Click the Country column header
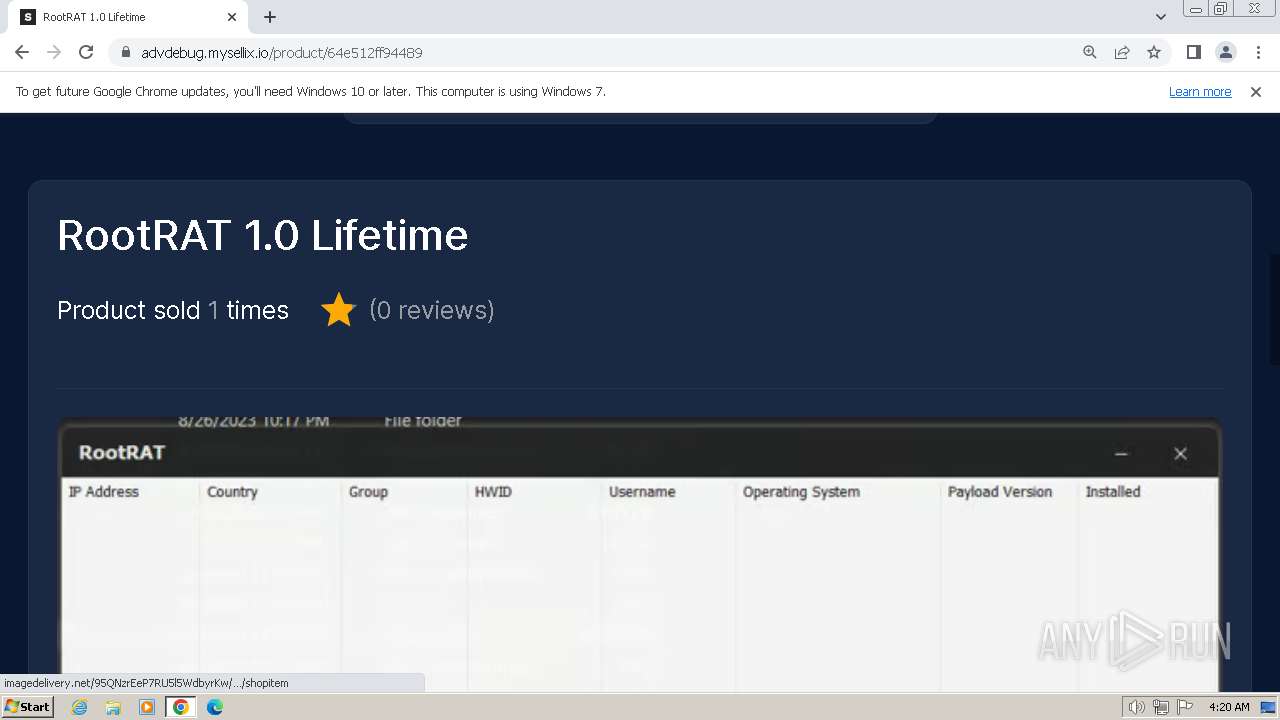The width and height of the screenshot is (1280, 720). tap(232, 492)
